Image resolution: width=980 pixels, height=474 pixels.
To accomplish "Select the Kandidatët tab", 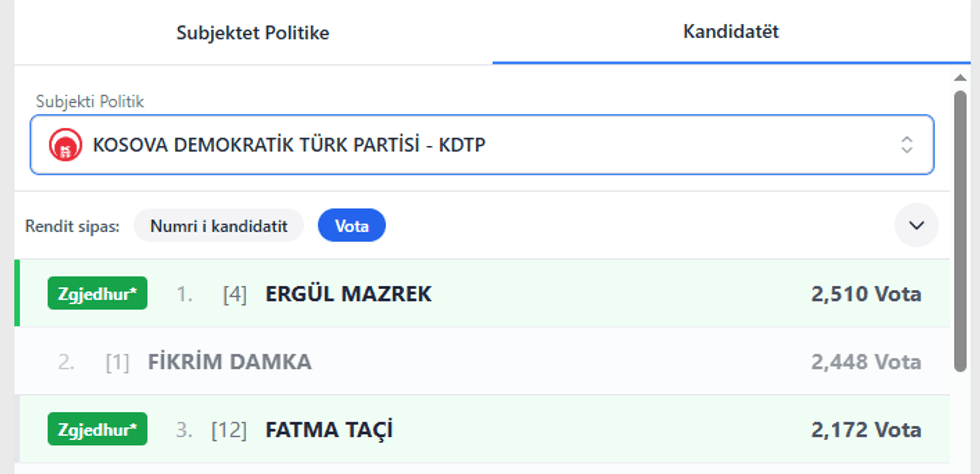I will (731, 32).
